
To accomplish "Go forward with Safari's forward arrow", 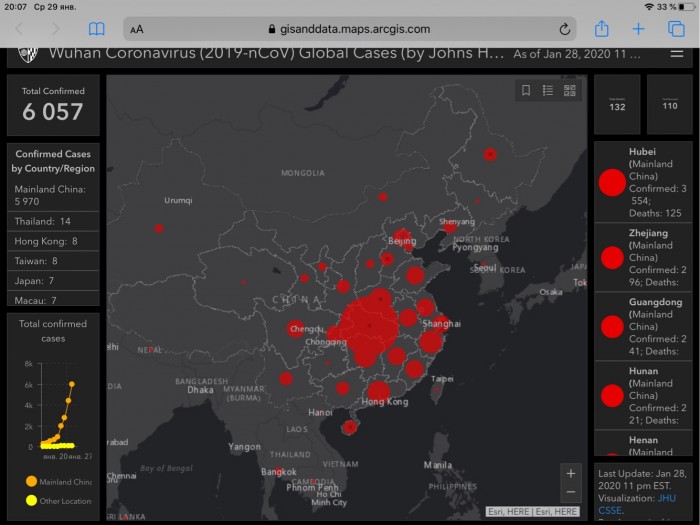I will click(x=56, y=29).
